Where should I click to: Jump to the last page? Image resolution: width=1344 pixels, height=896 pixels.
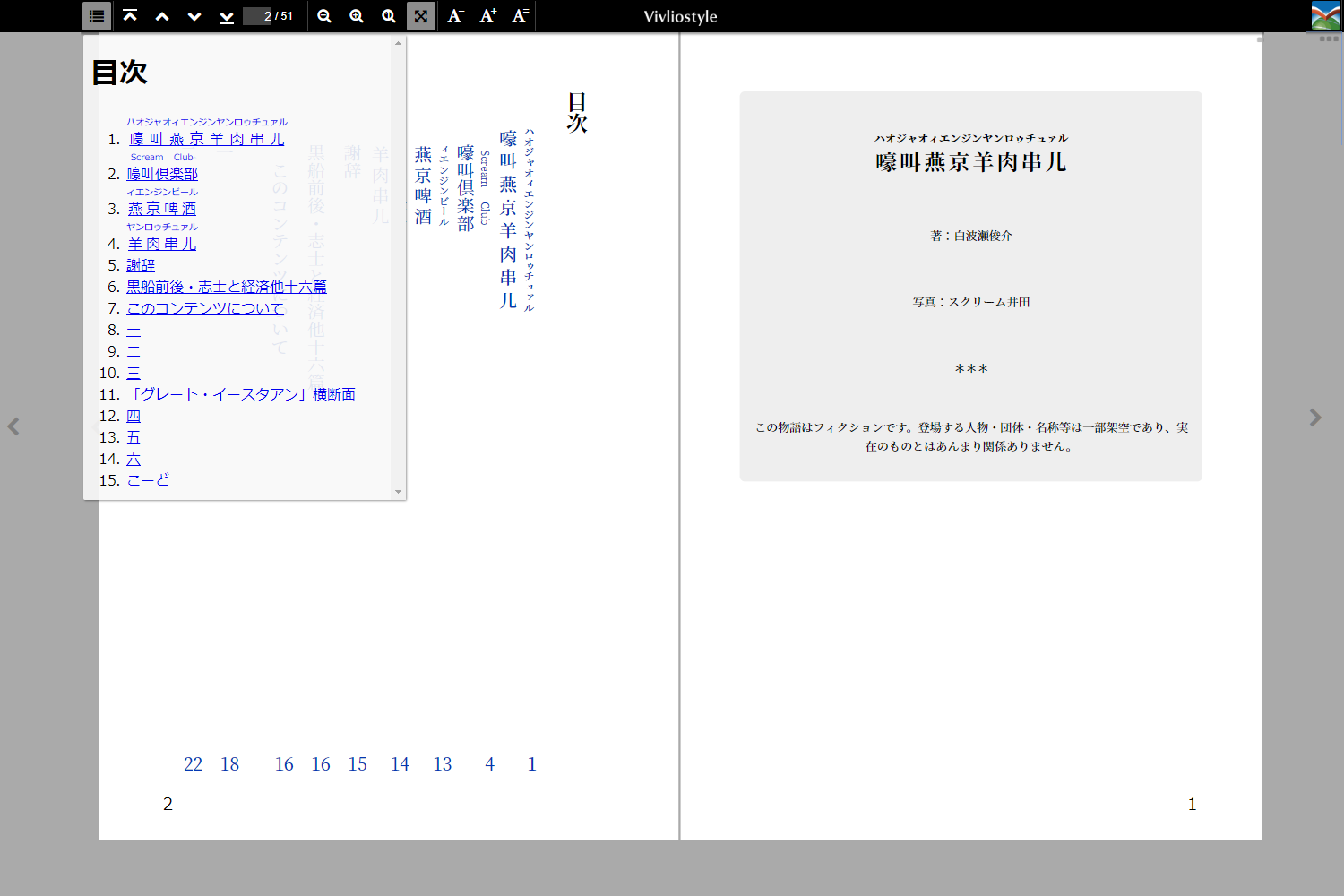click(227, 16)
